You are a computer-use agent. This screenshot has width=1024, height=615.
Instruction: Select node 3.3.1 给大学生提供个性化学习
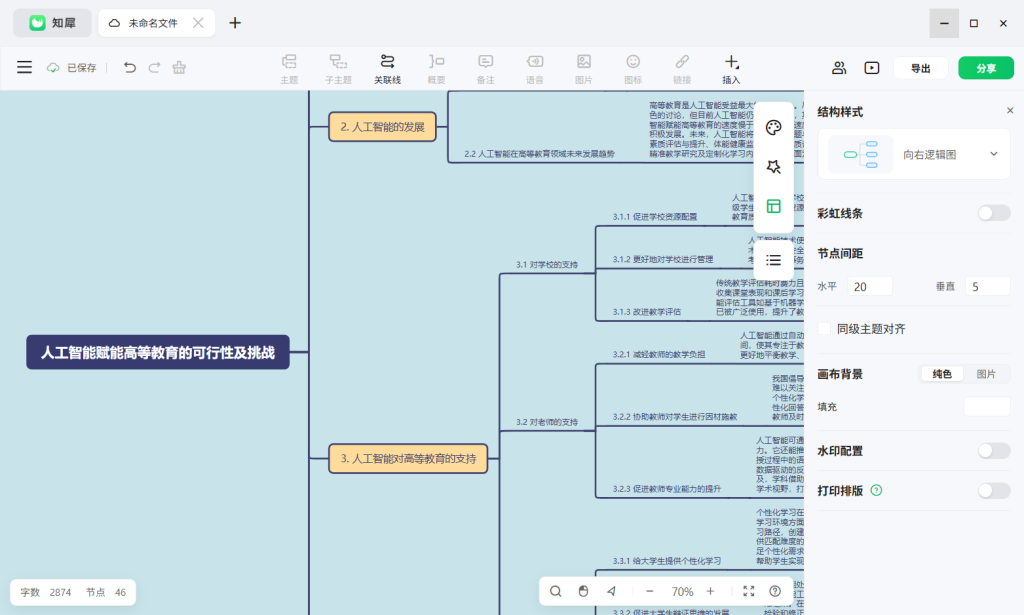click(x=667, y=561)
